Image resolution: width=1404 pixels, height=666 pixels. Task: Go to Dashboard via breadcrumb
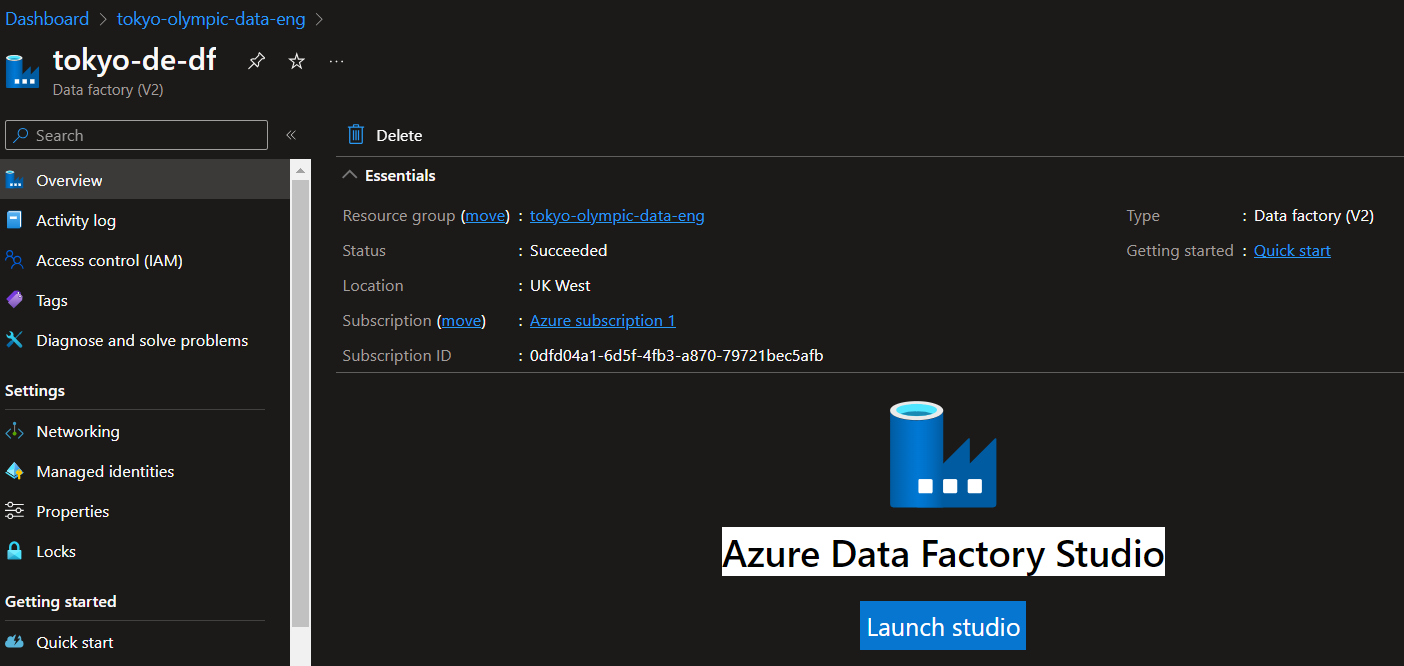47,18
